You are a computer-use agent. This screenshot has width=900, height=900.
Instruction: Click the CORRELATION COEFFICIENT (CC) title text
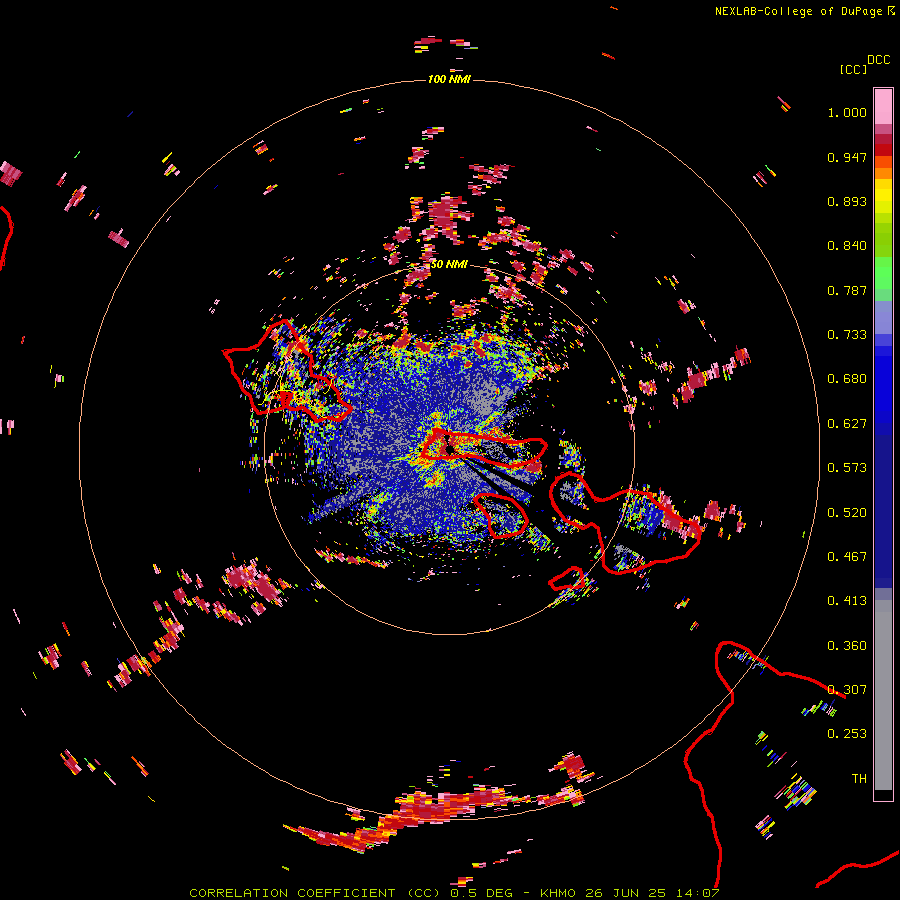pos(316,893)
